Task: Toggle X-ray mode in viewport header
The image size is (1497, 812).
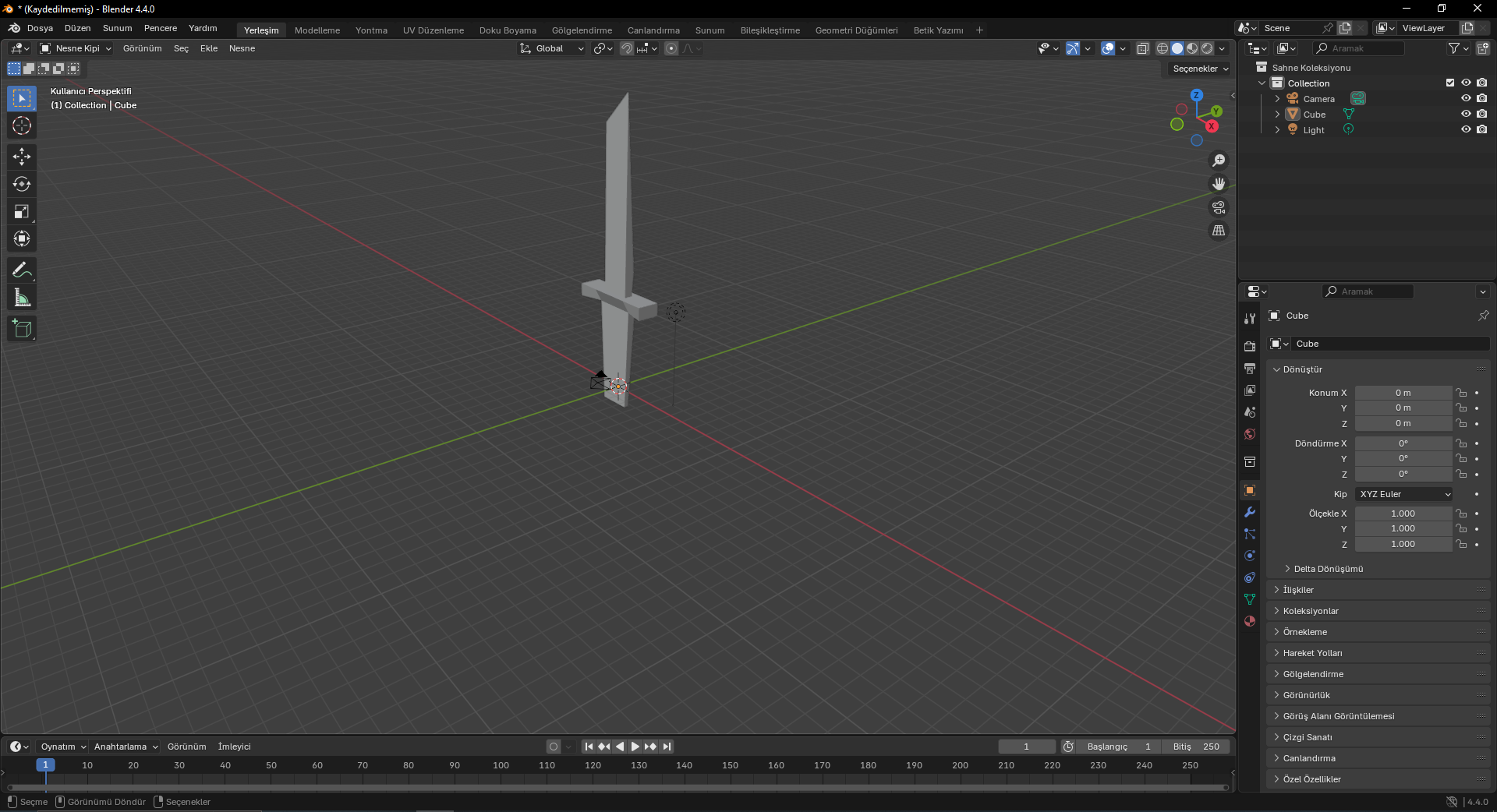Action: pos(1143,48)
